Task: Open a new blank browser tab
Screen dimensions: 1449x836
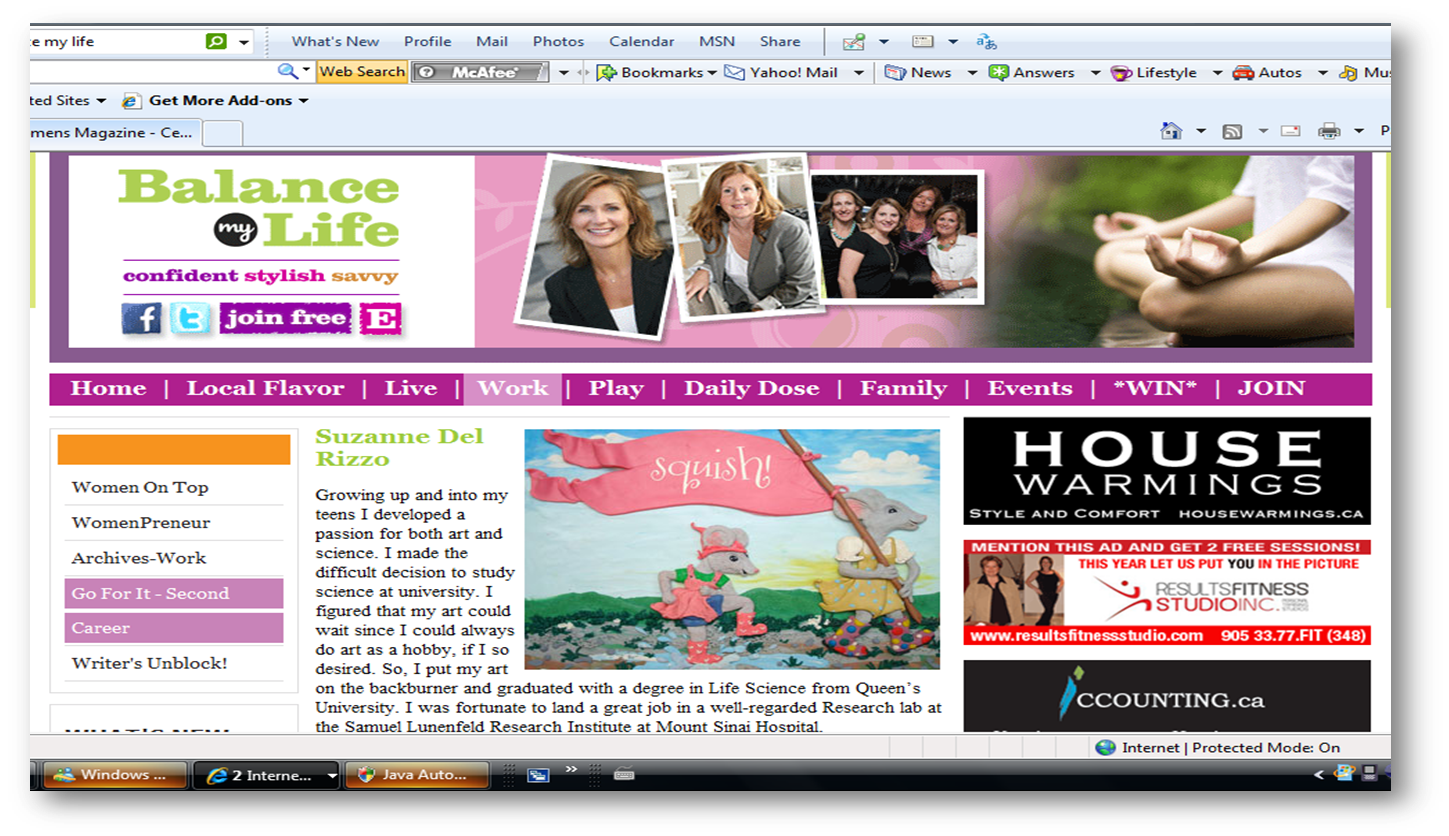Action: pos(223,133)
